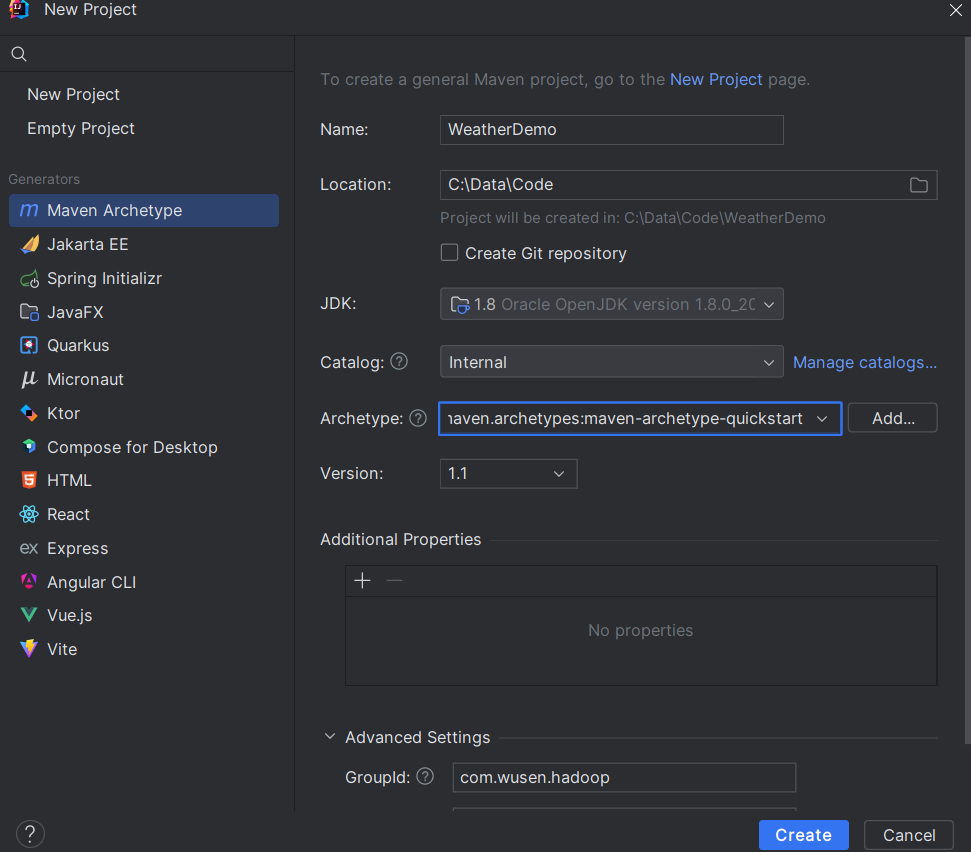Viewport: 971px width, 852px height.
Task: Expand the Archetype combo box arrow
Action: (822, 419)
